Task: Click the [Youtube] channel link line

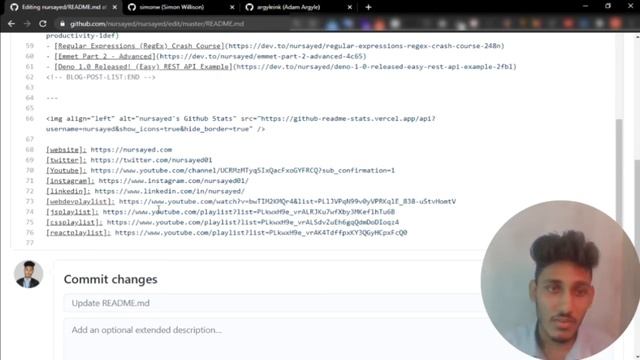Action: pyautogui.click(x=220, y=171)
